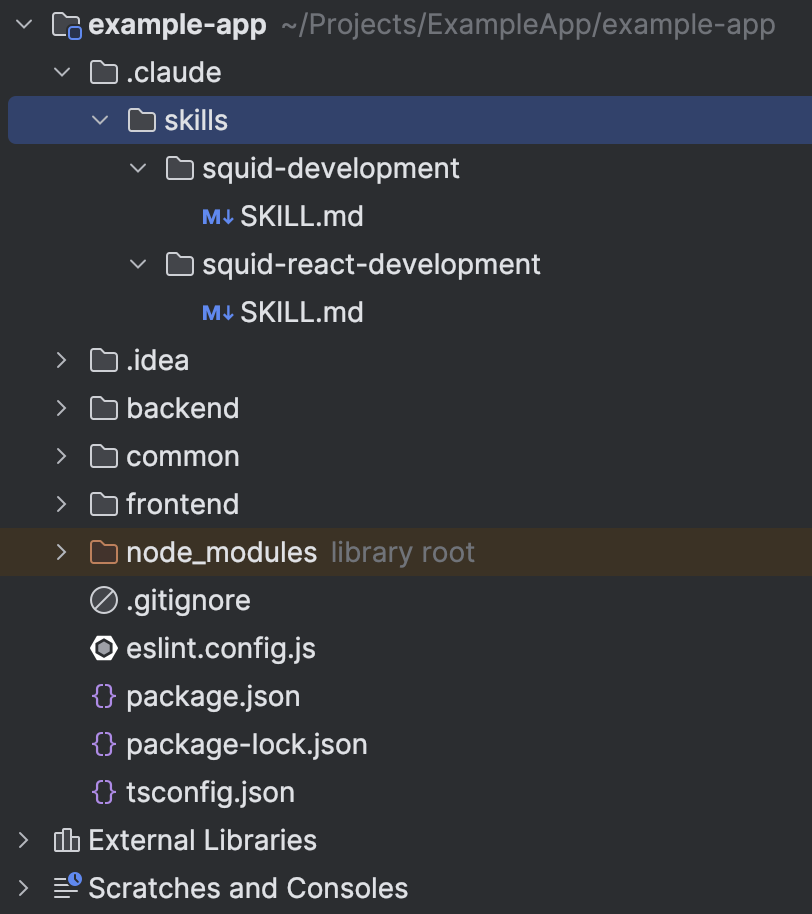The height and width of the screenshot is (914, 812).
Task: Expand the Scratches and Consoles node
Action: click(24, 888)
